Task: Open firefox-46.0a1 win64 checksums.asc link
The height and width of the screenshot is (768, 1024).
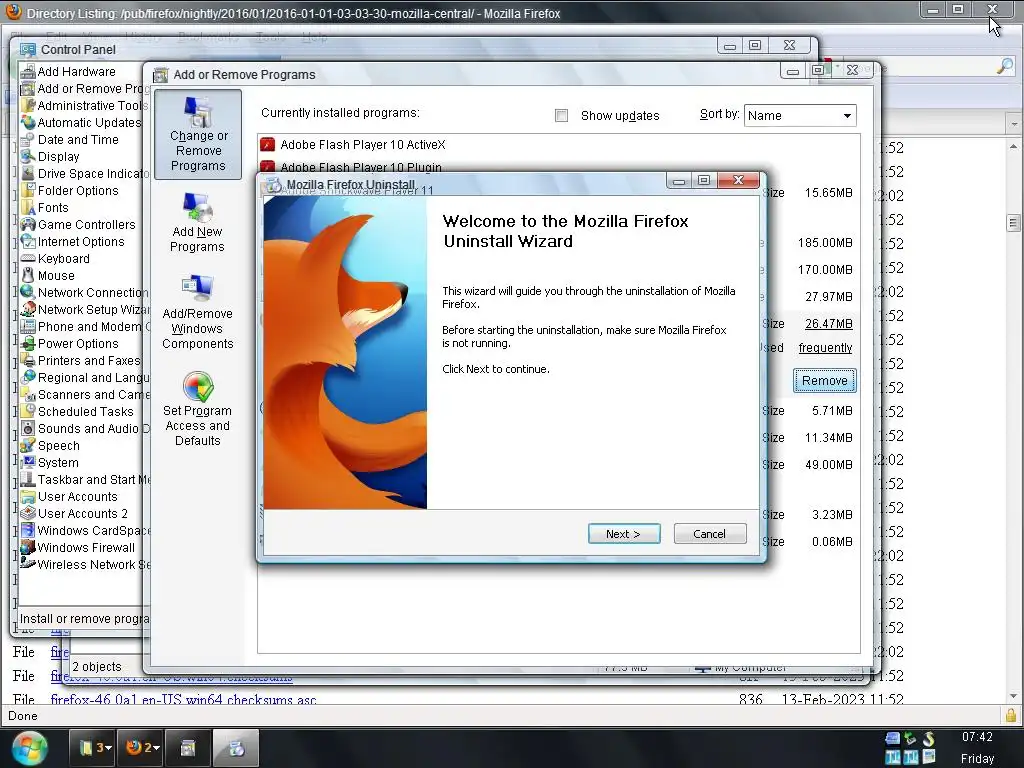Action: (x=184, y=699)
